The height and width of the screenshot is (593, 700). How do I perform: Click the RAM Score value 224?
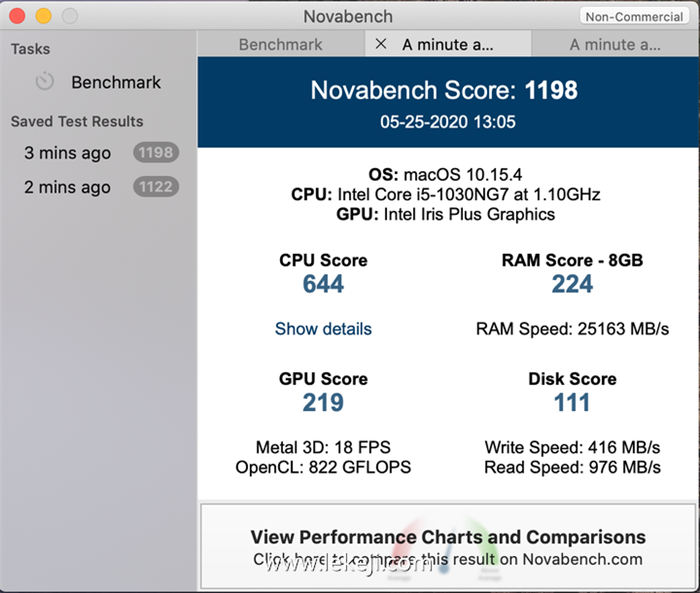(x=572, y=284)
